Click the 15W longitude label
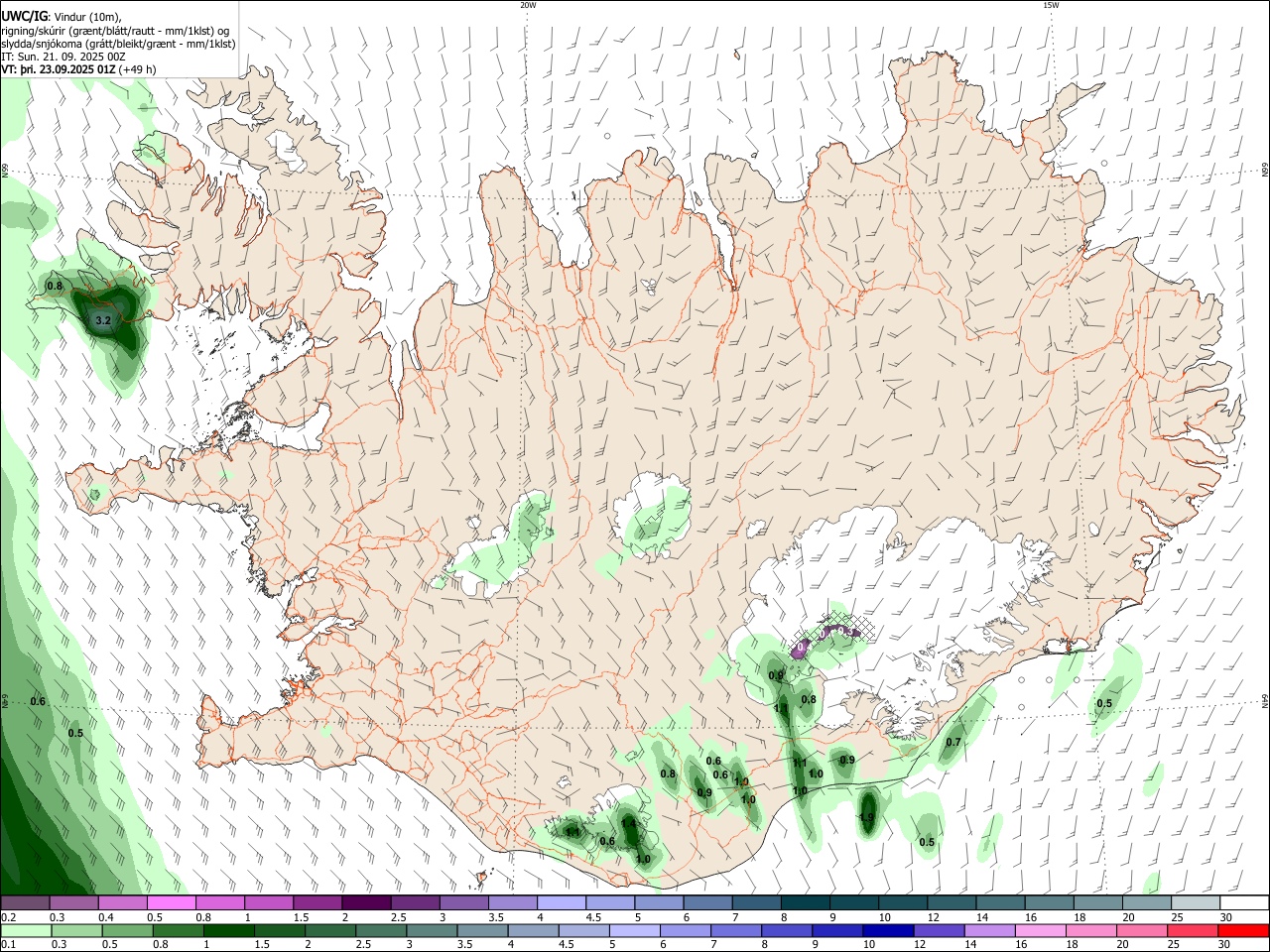This screenshot has height=952, width=1270. (1051, 5)
